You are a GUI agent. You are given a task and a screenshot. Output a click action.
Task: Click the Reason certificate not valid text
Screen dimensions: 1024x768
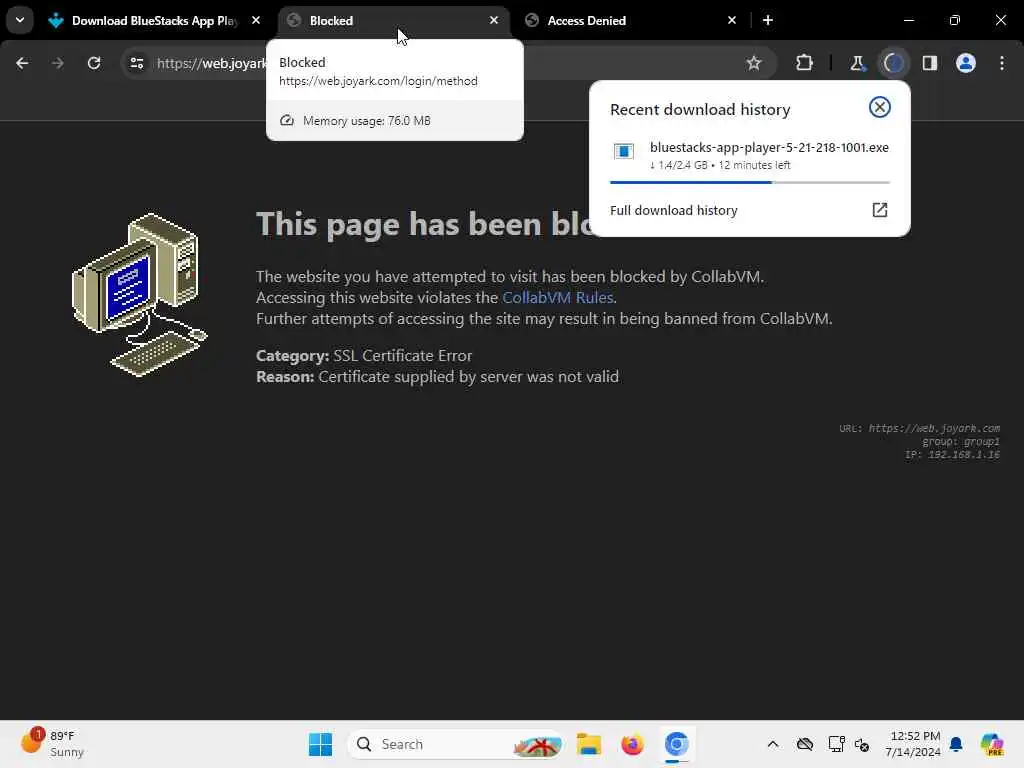point(438,377)
